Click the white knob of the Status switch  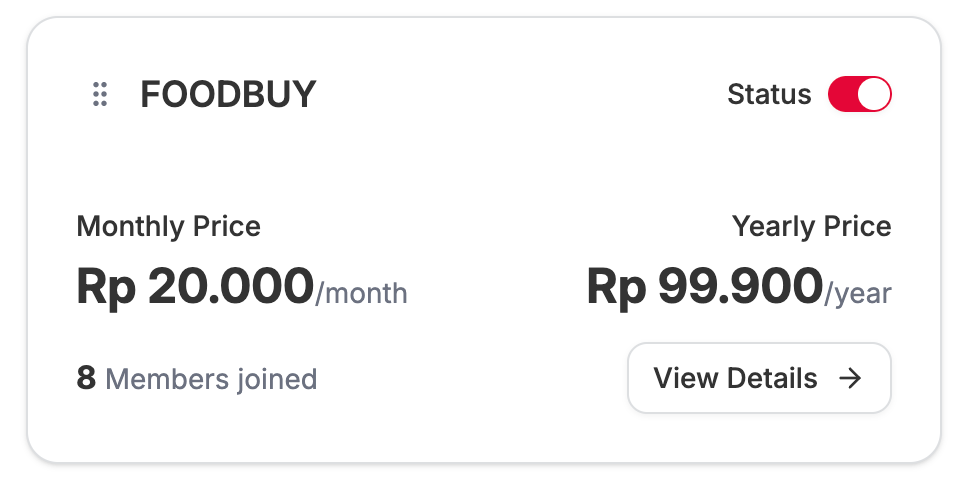point(874,95)
